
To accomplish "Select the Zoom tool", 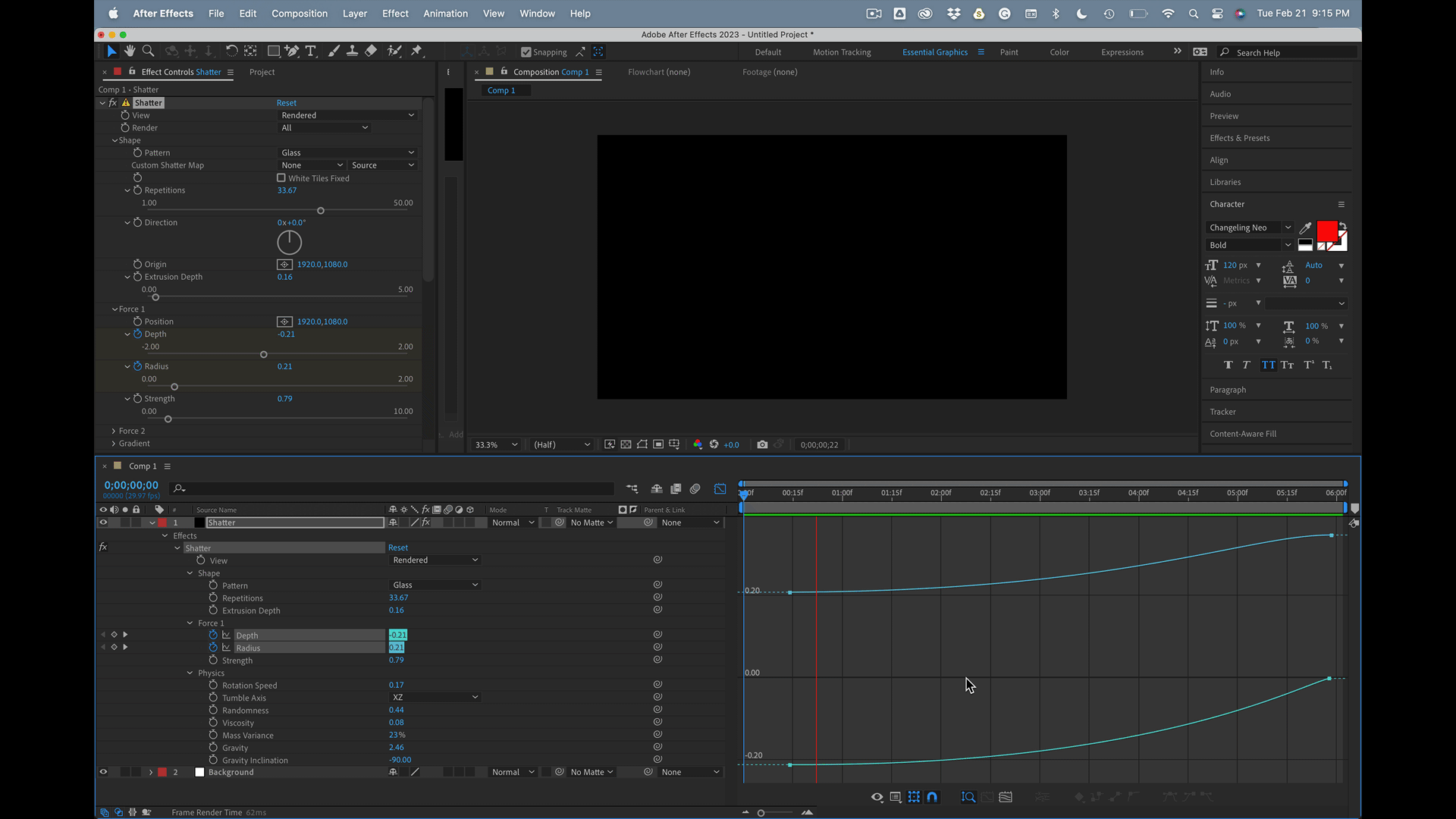I will [148, 51].
